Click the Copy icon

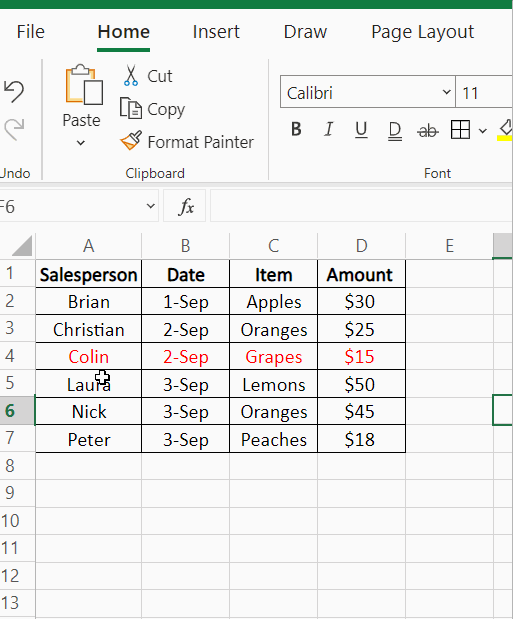[130, 108]
